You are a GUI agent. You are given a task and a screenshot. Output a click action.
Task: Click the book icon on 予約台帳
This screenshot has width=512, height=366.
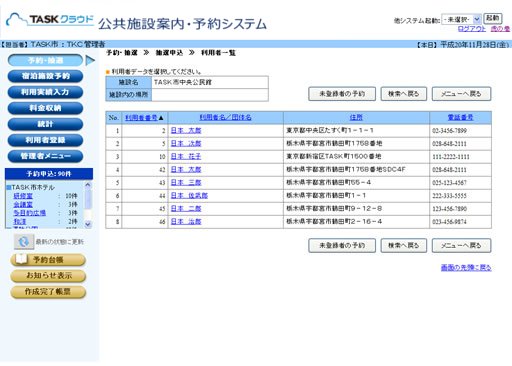click(21, 259)
